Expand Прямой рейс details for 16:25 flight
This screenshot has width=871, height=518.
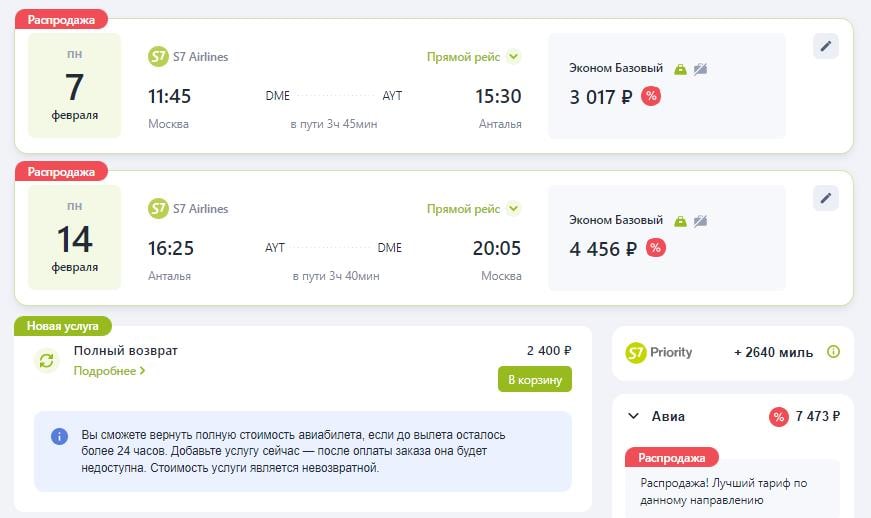[513, 209]
